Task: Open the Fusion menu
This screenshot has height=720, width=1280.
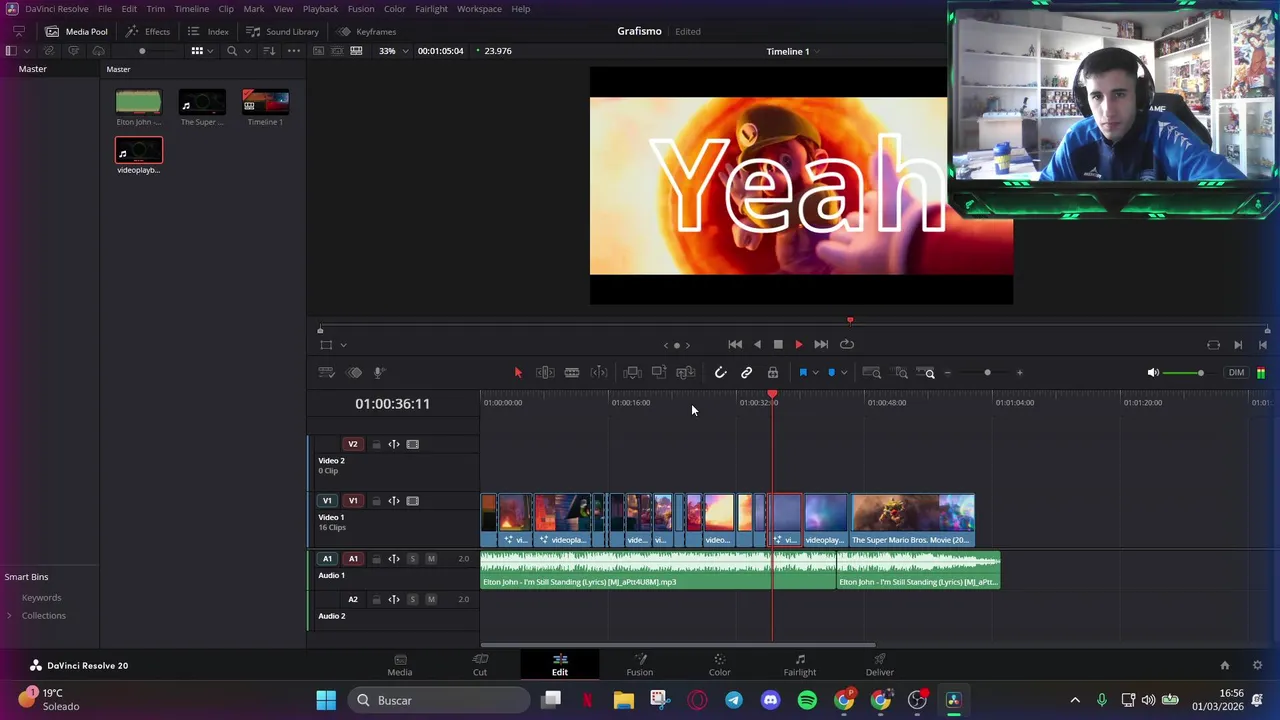Action: [361, 9]
